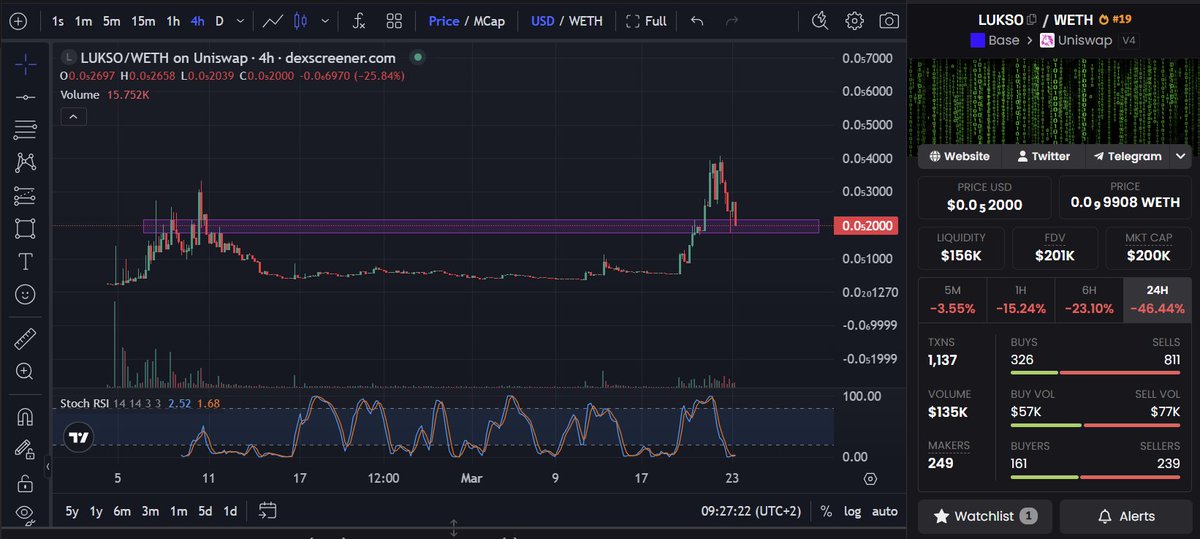Click the Stoch RSI indicator title
Viewport: 1200px width, 539px height.
[x=84, y=403]
